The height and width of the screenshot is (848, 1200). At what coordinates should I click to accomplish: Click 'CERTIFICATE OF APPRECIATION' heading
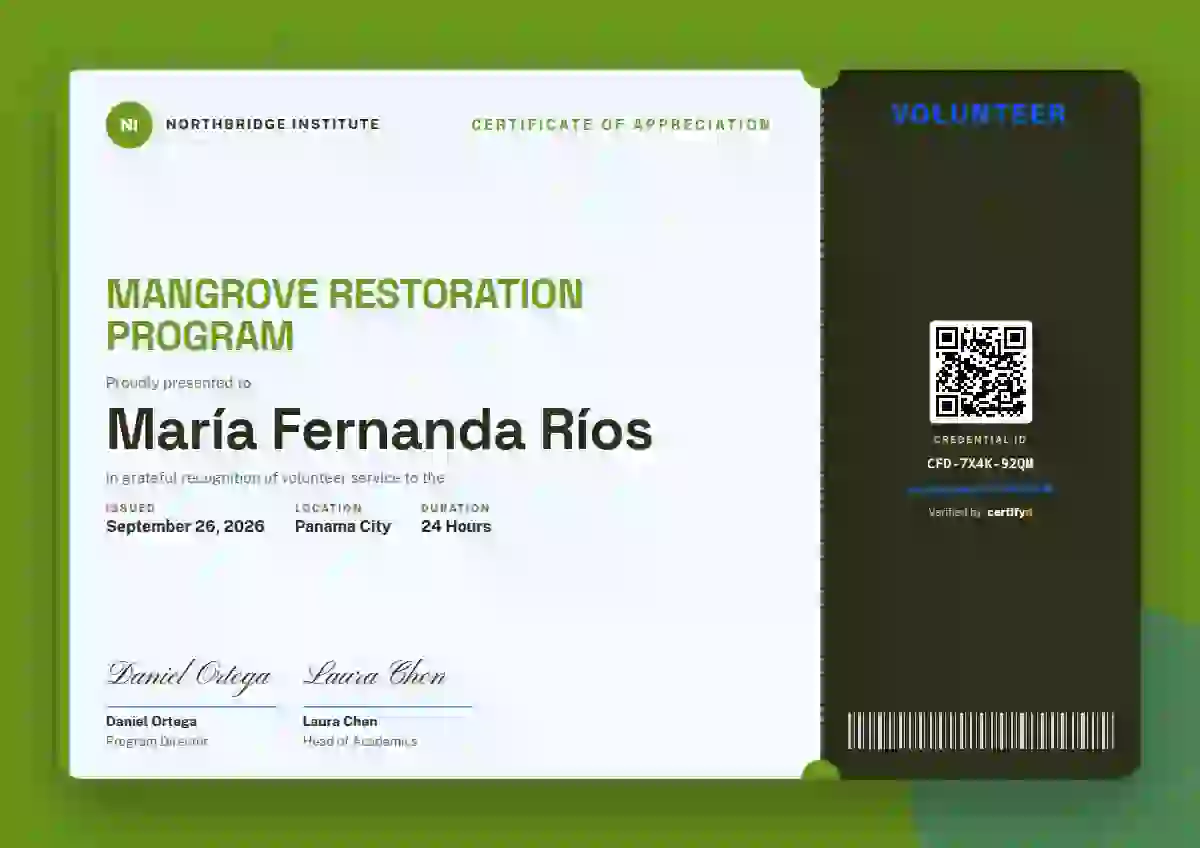pos(621,125)
